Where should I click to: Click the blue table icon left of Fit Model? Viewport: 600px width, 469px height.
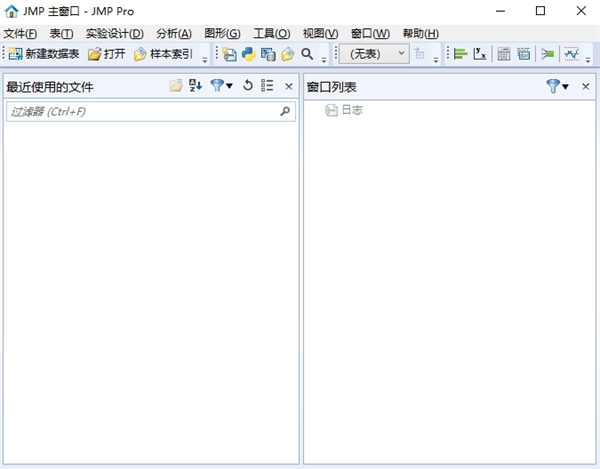(523, 54)
